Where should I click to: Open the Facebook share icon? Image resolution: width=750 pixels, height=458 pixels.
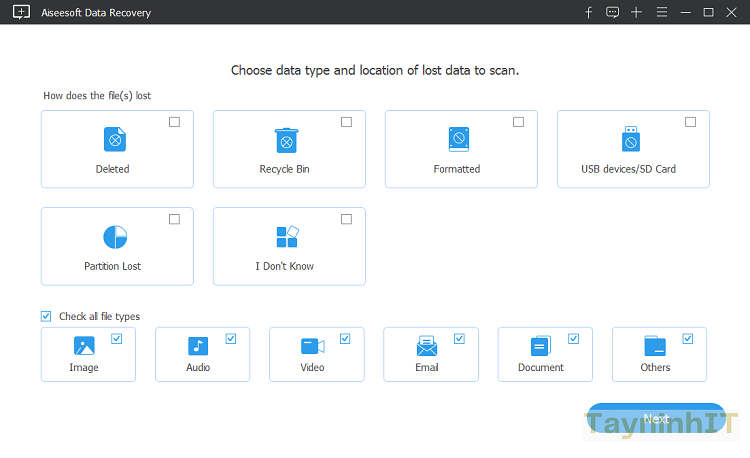click(x=588, y=12)
